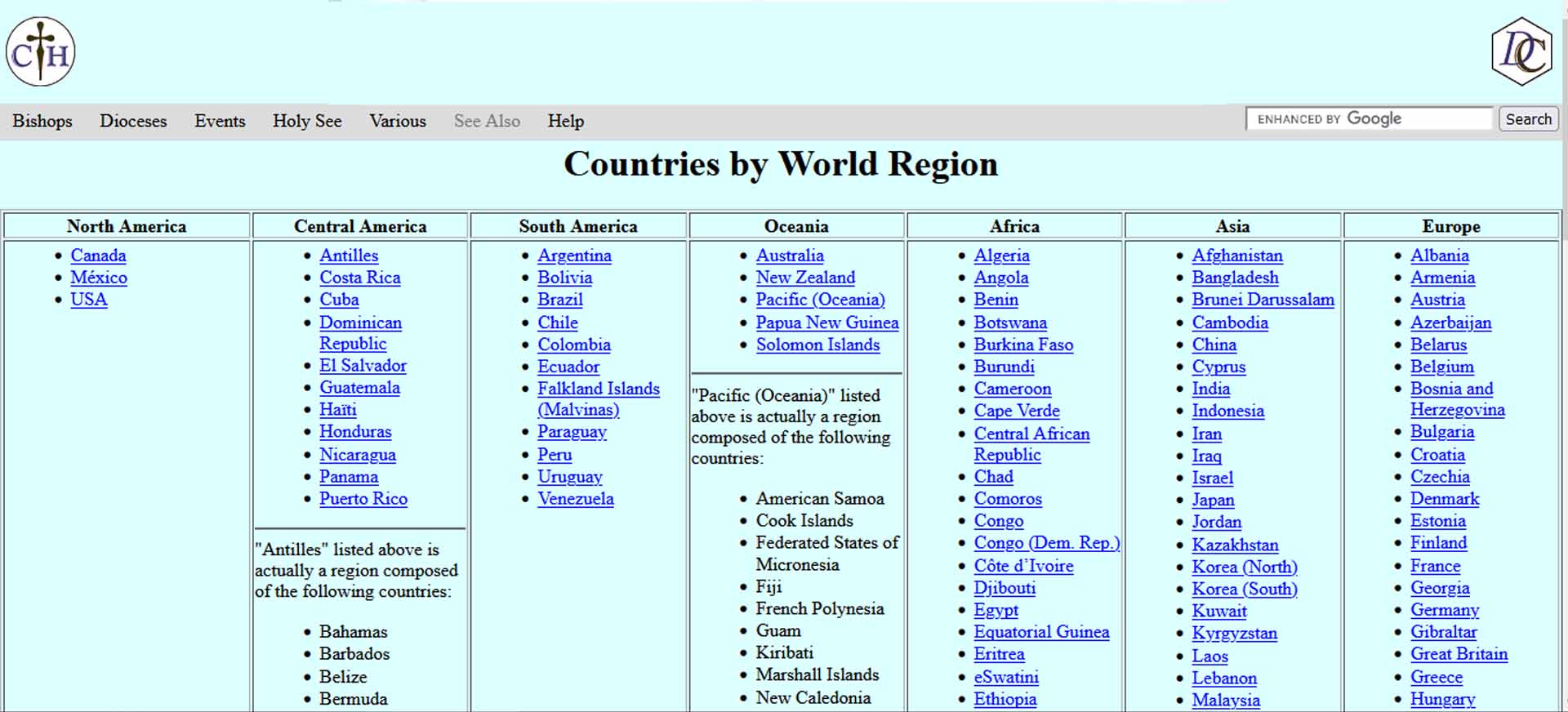This screenshot has height=712, width=1568.
Task: Open the Various menu
Action: pos(398,121)
